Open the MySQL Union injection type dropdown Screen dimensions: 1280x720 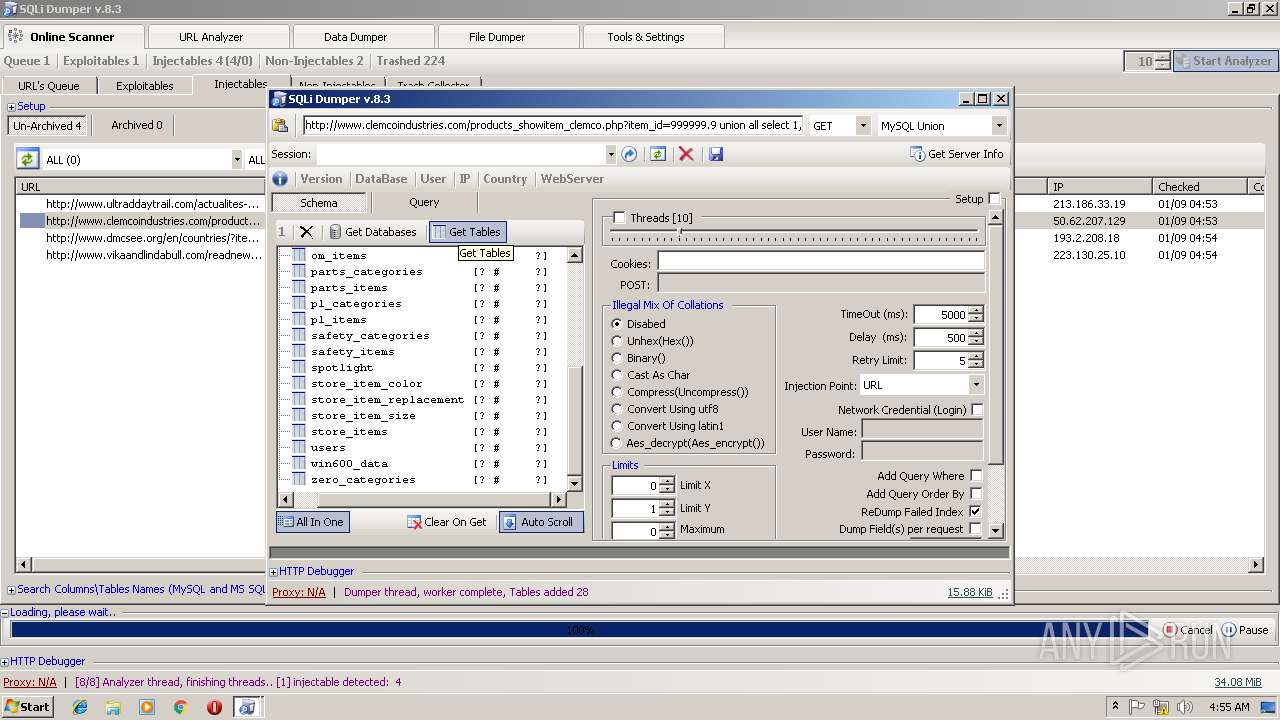(998, 126)
